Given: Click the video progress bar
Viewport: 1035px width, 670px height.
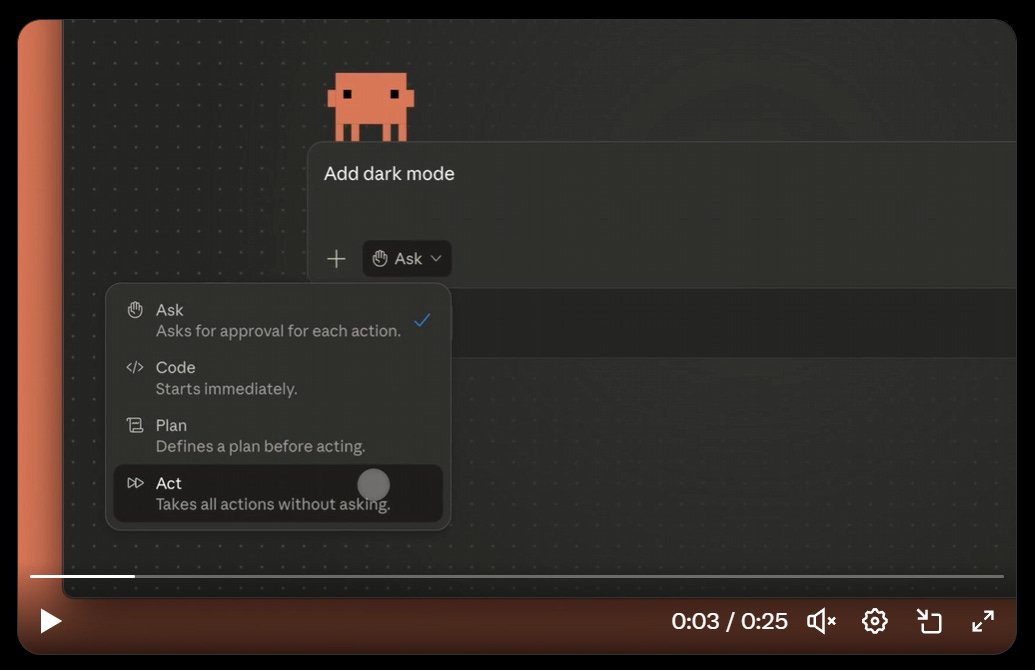Looking at the screenshot, I should (516, 576).
